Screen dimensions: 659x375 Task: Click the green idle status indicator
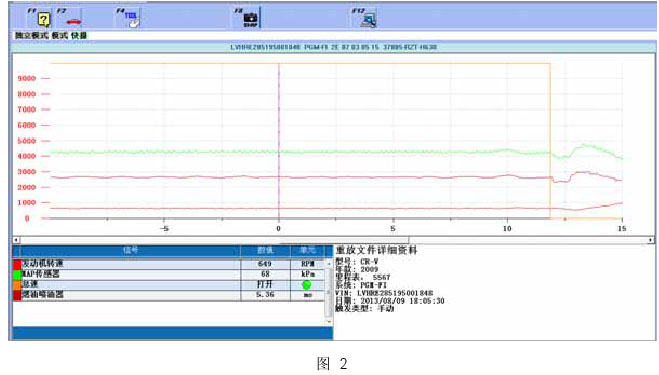coord(307,285)
